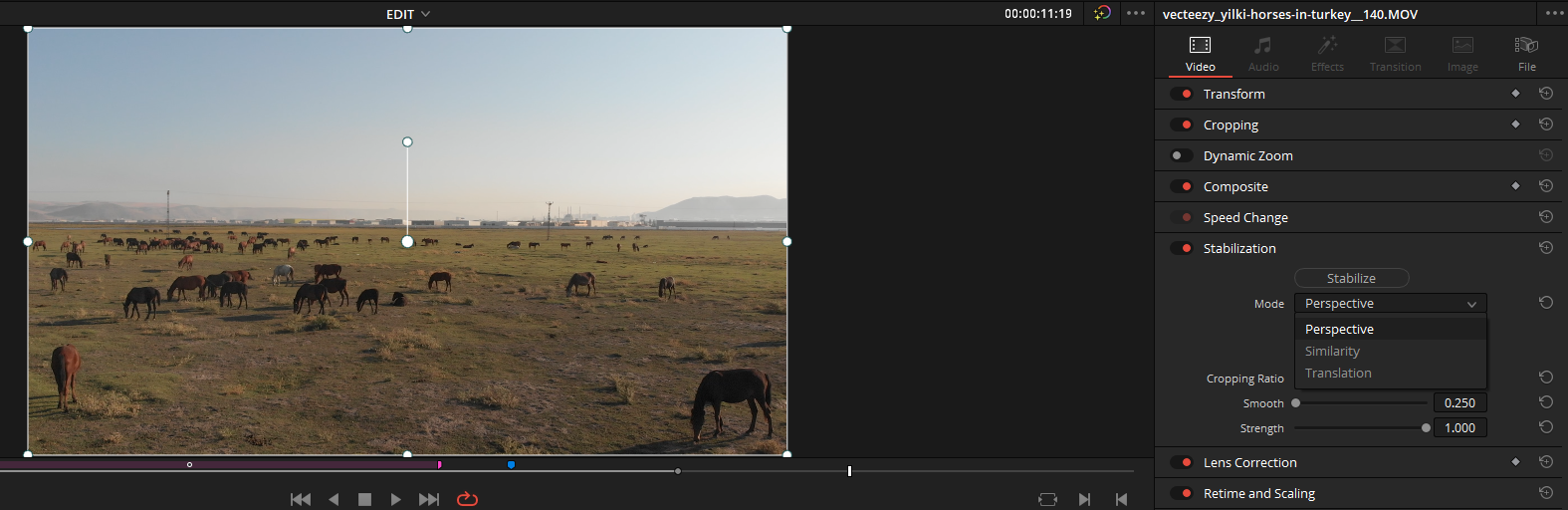Play the clip forward
Screen dimensions: 1568x510
click(395, 499)
